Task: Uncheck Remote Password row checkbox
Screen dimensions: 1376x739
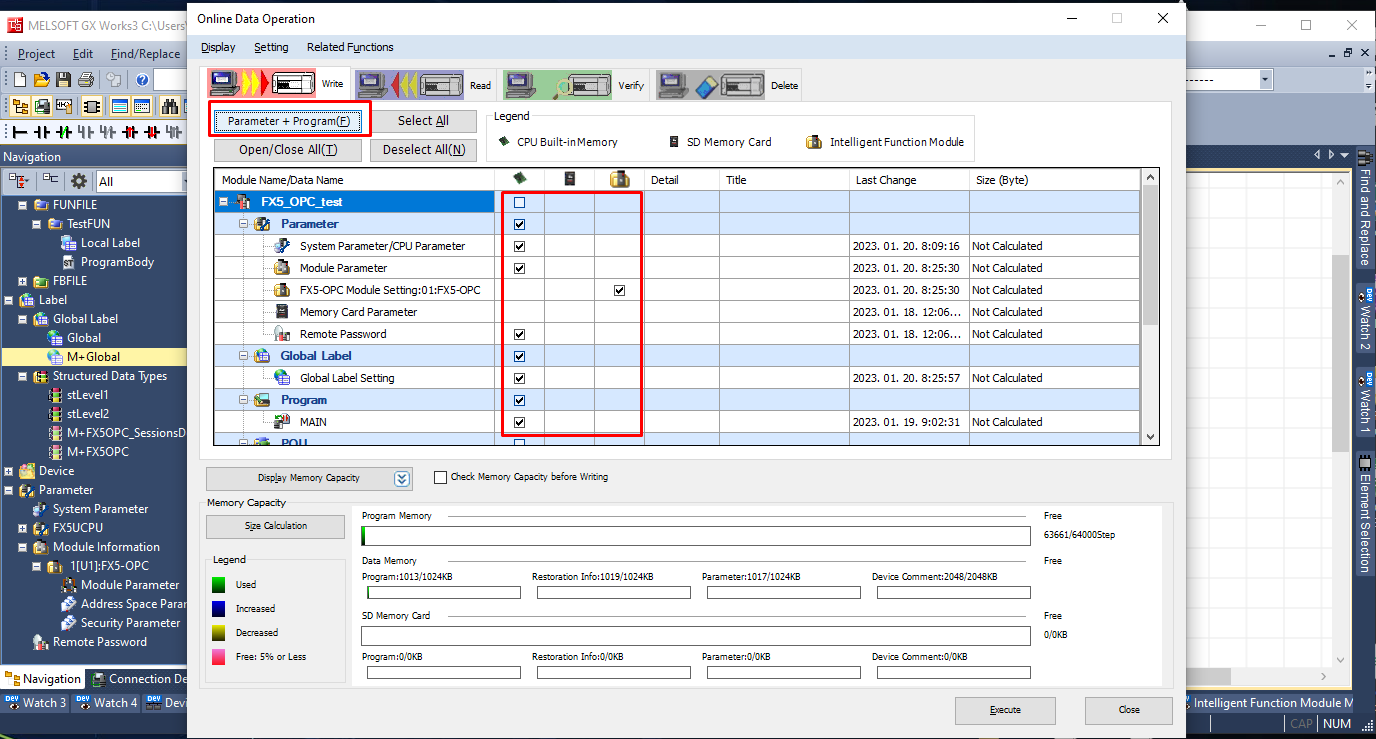Action: 519,334
